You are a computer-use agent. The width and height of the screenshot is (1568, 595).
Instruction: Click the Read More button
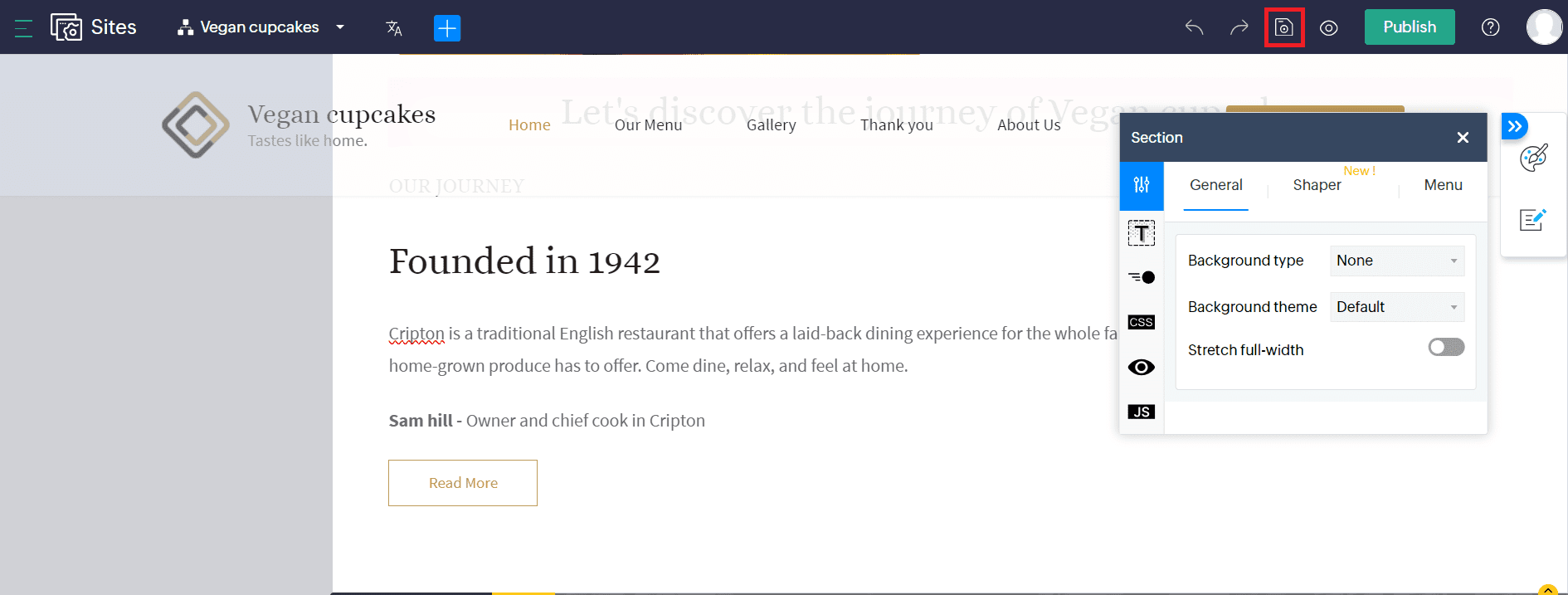tap(463, 483)
